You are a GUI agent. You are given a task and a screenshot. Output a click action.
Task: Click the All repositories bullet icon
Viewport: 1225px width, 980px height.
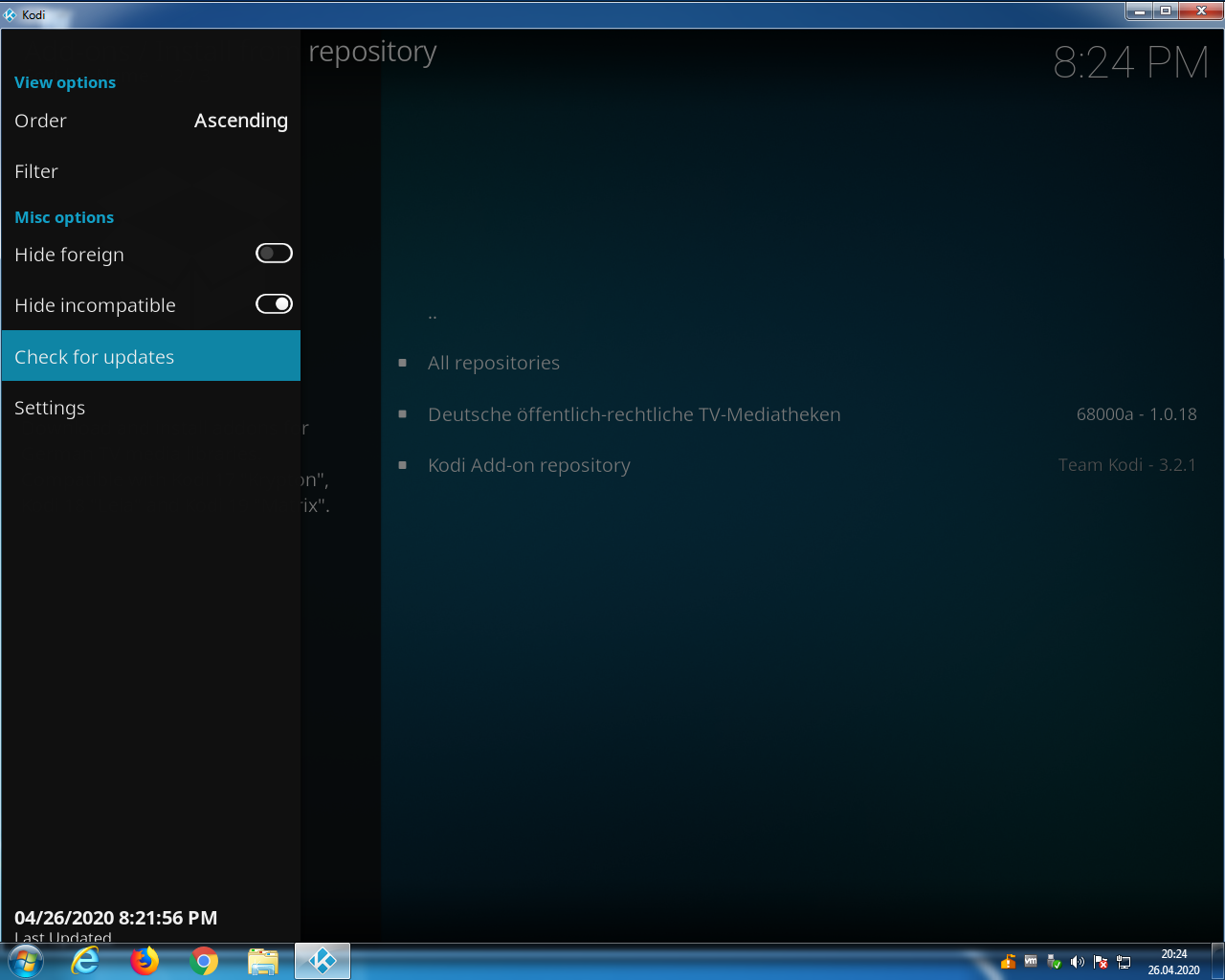(x=403, y=363)
